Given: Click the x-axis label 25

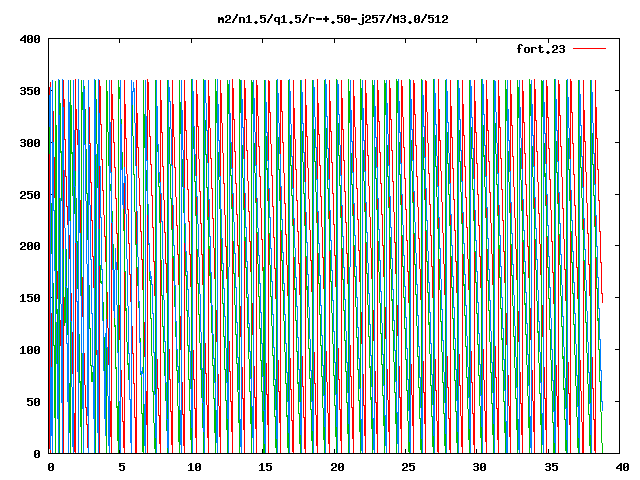Looking at the screenshot, I should 408,467.
